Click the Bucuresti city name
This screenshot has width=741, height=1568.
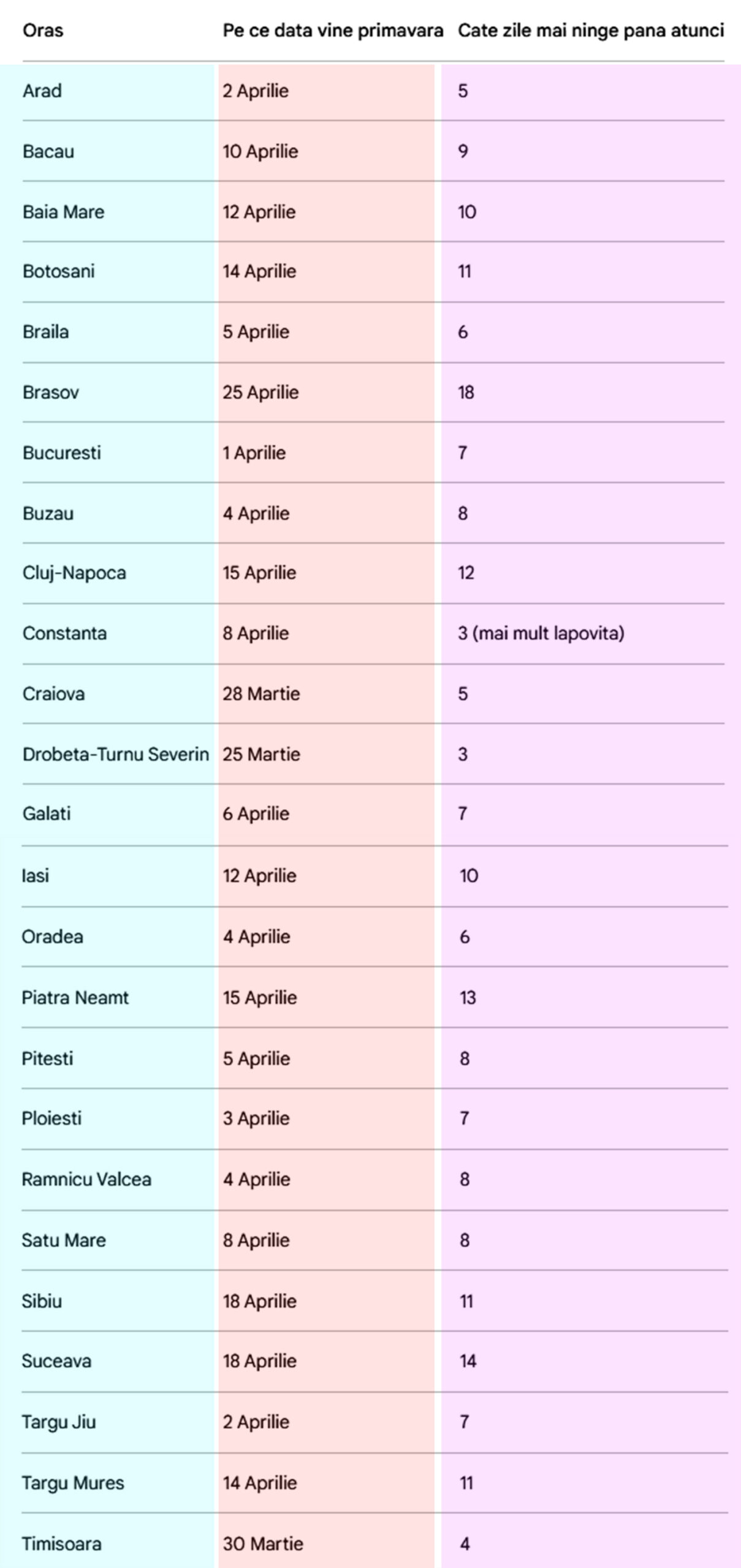62,453
